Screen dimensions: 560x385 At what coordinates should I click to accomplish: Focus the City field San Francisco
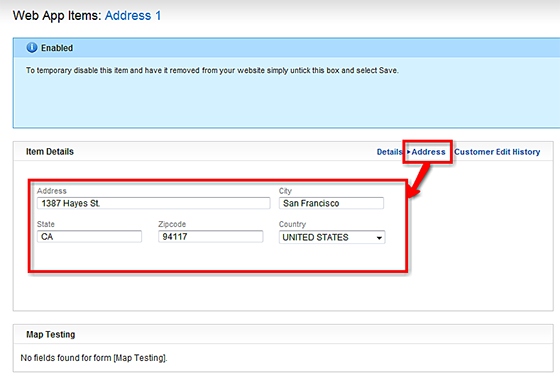click(331, 203)
